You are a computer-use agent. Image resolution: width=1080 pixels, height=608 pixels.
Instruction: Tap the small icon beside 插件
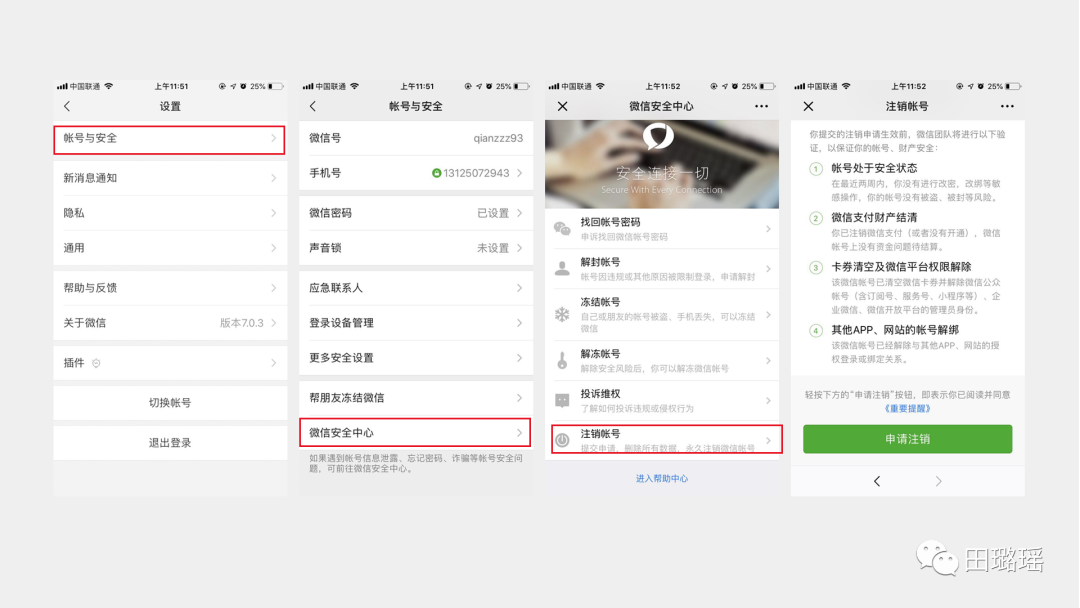[96, 363]
